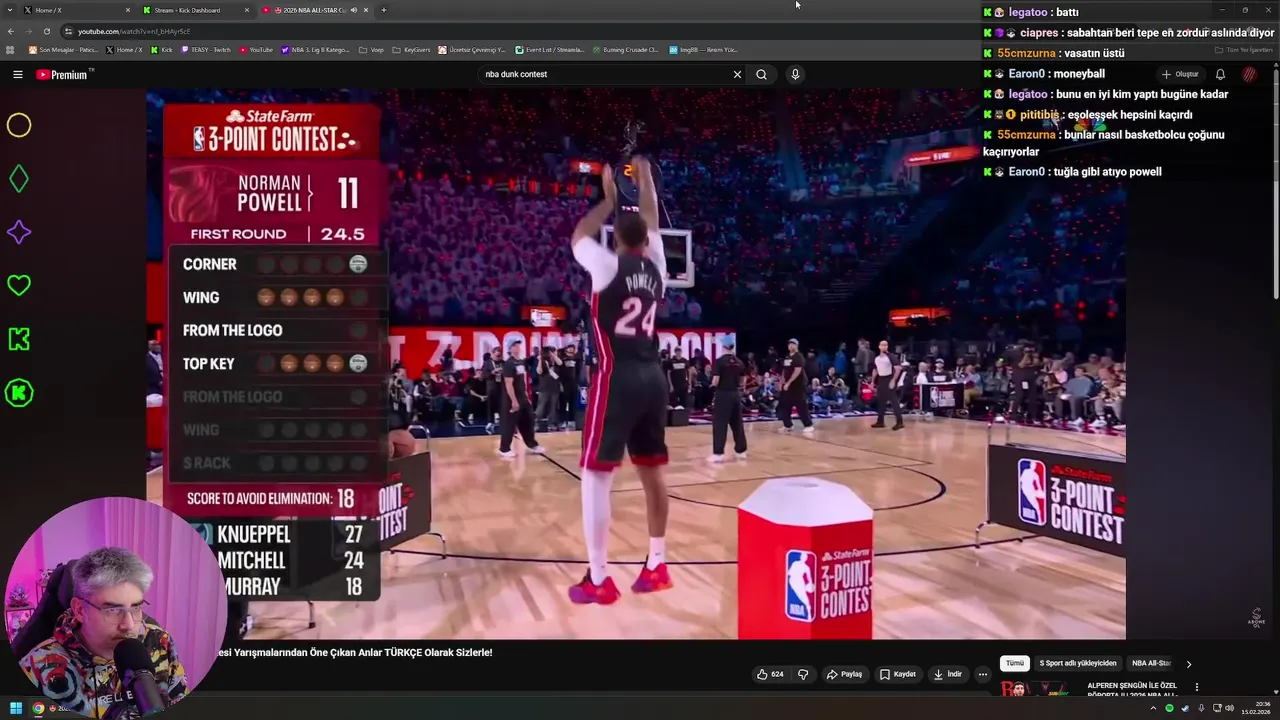Open the YouTube account avatar menu
The height and width of the screenshot is (720, 1280).
click(x=1250, y=74)
